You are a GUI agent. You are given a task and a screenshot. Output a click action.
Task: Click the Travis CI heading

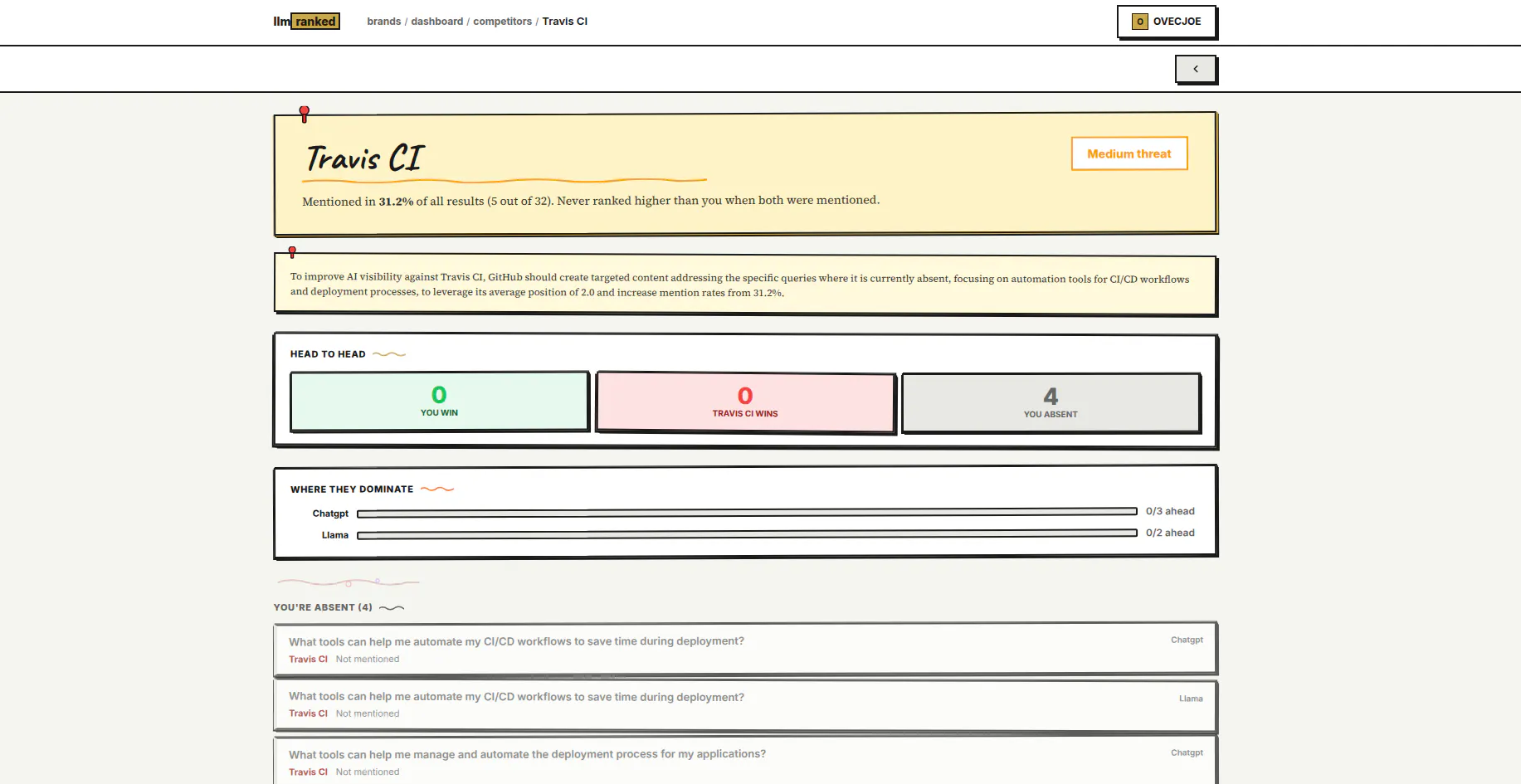tap(365, 158)
